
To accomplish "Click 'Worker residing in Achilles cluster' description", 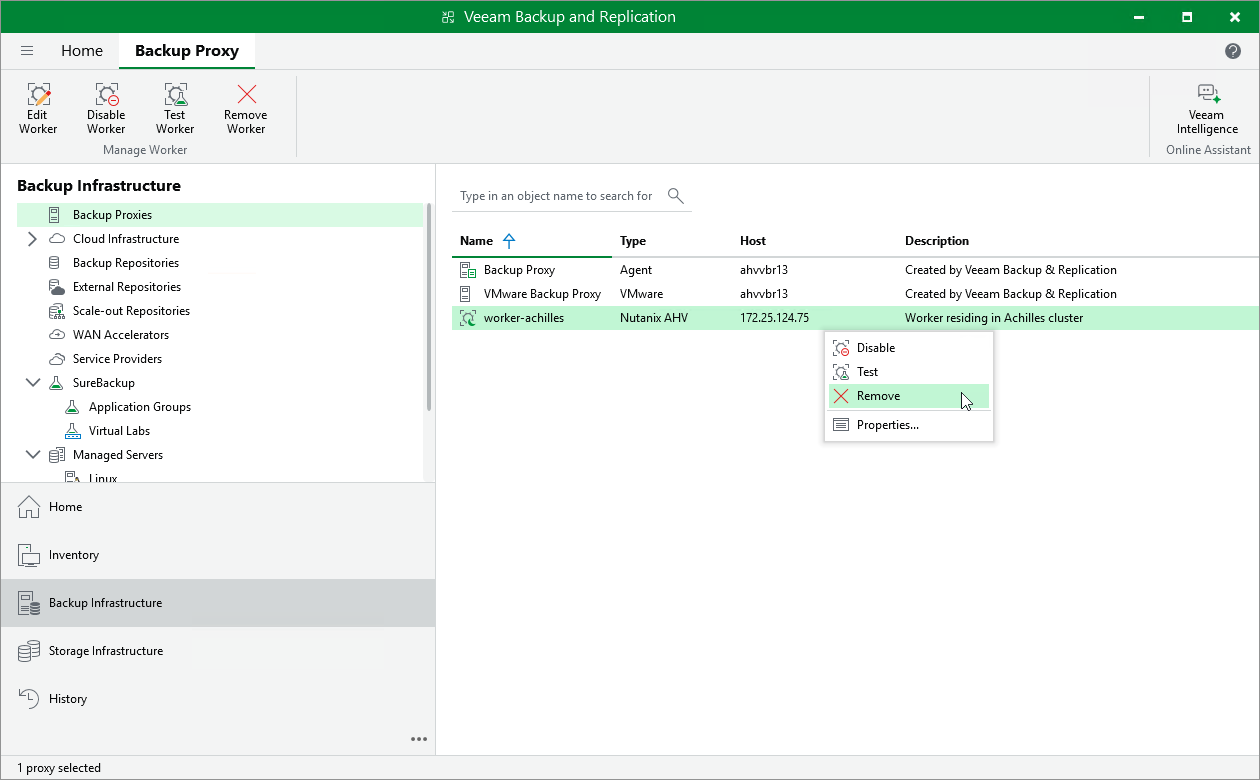I will (994, 318).
